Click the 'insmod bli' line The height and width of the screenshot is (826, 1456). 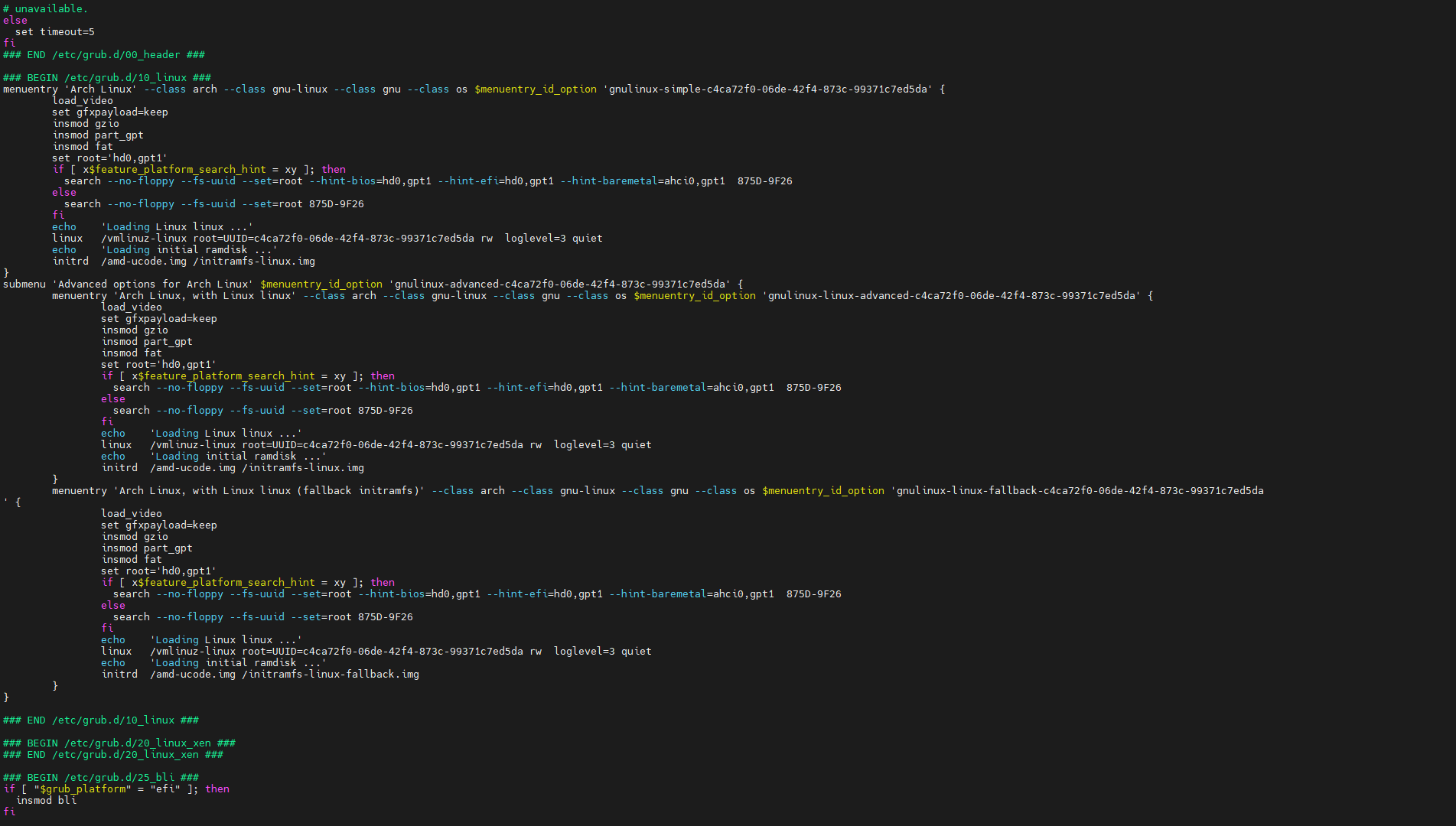[x=46, y=801]
